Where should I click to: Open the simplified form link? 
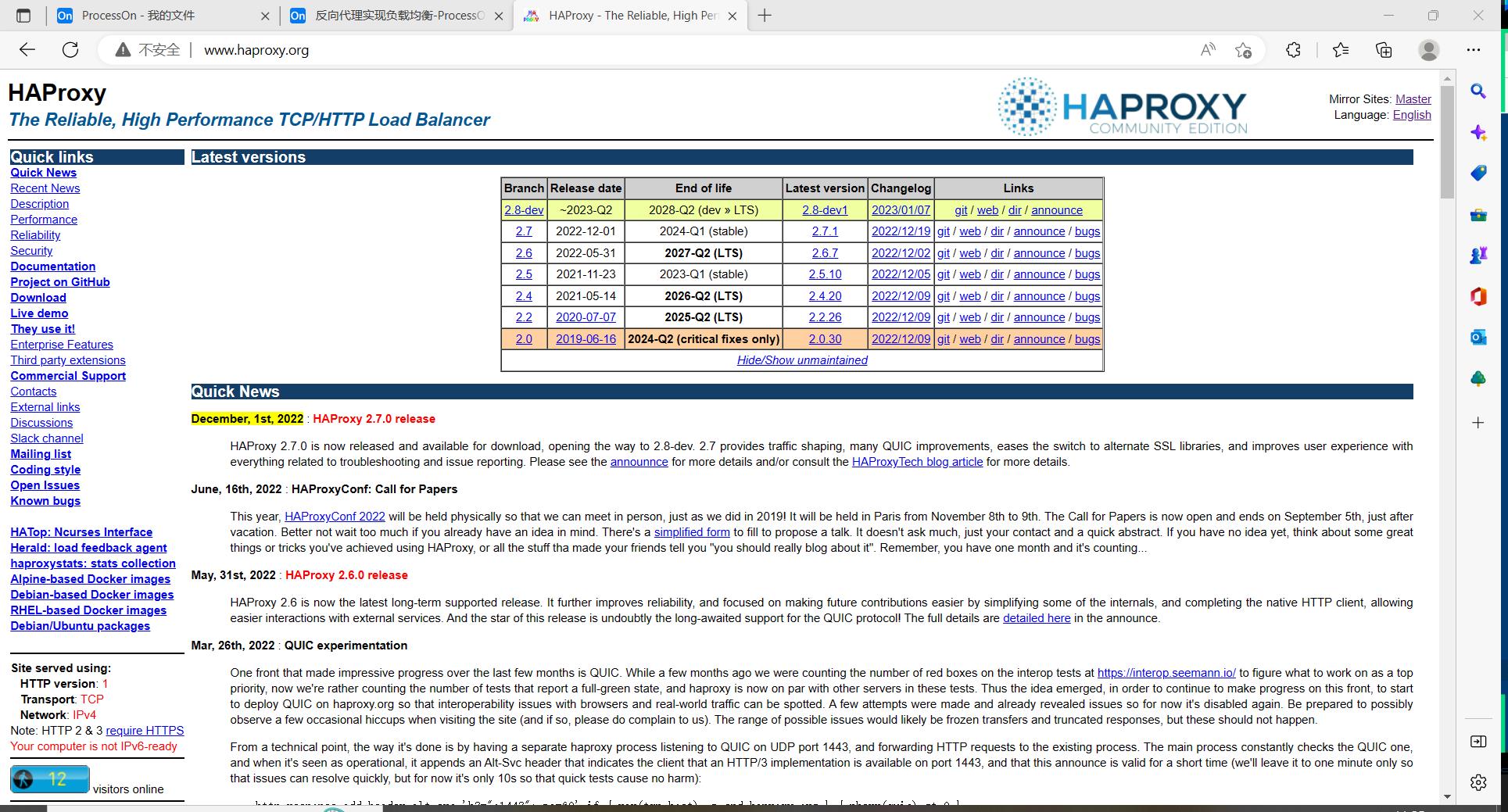point(692,532)
